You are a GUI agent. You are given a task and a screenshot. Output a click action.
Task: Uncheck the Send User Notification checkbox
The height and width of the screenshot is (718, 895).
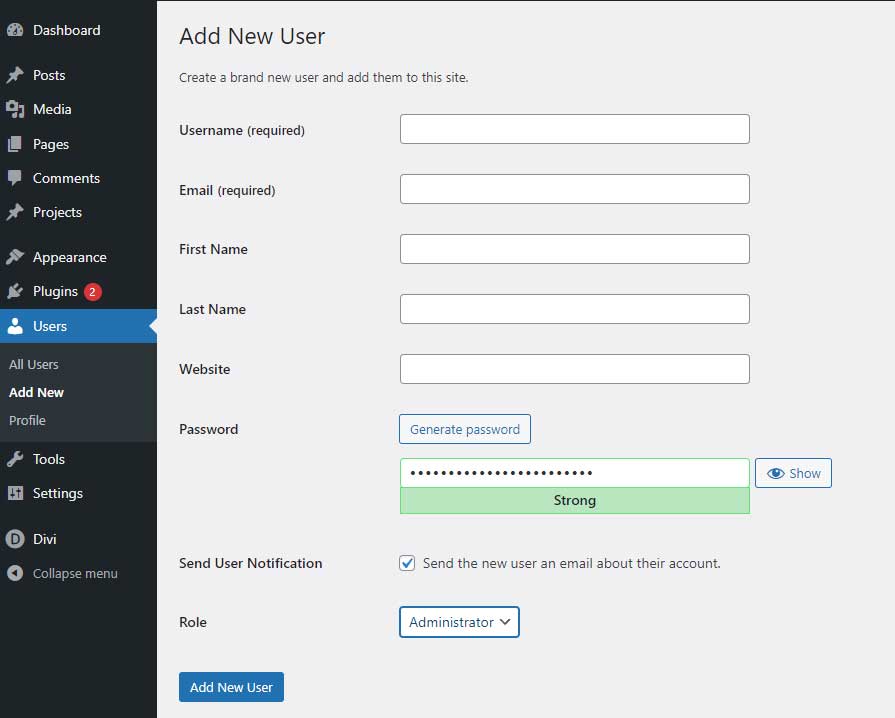point(407,563)
